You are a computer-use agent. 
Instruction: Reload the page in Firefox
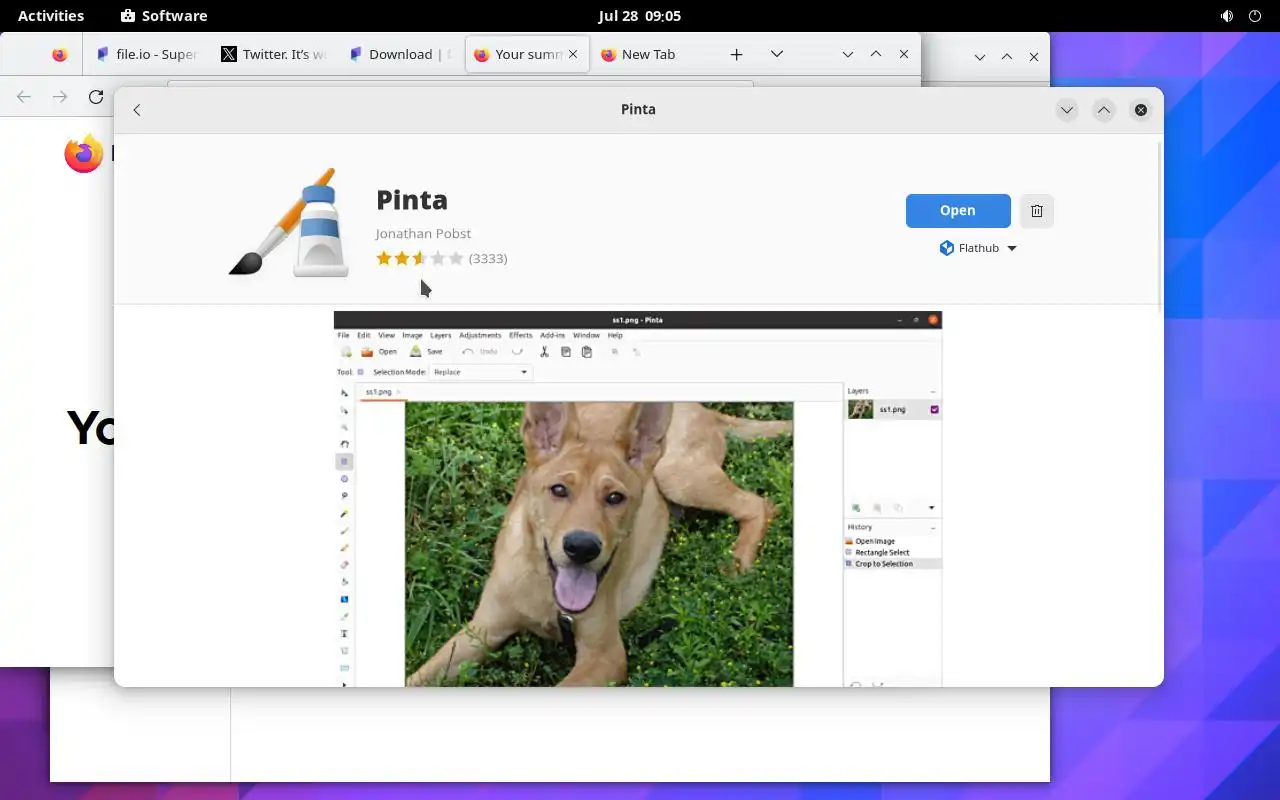[96, 97]
